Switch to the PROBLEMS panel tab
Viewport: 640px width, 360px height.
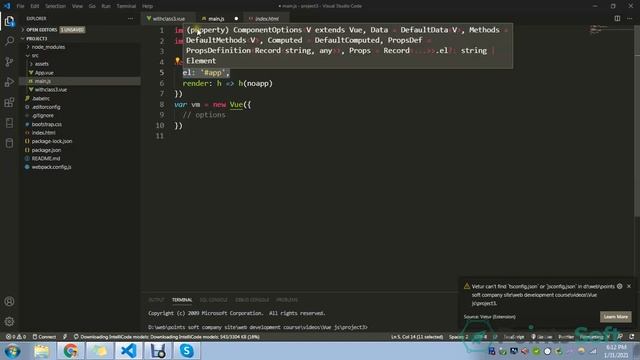coord(287,300)
